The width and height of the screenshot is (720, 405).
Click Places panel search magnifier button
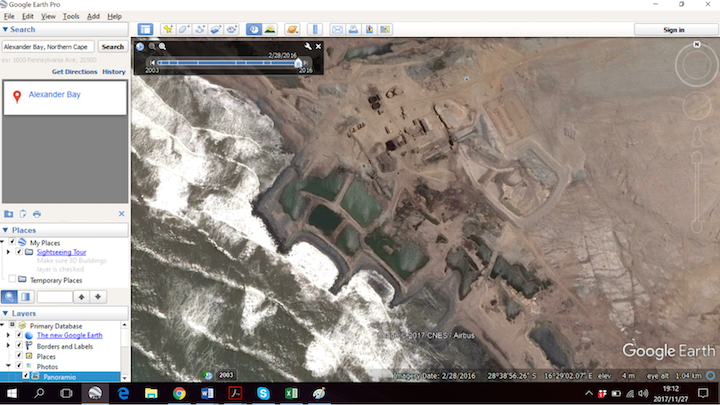click(x=9, y=297)
